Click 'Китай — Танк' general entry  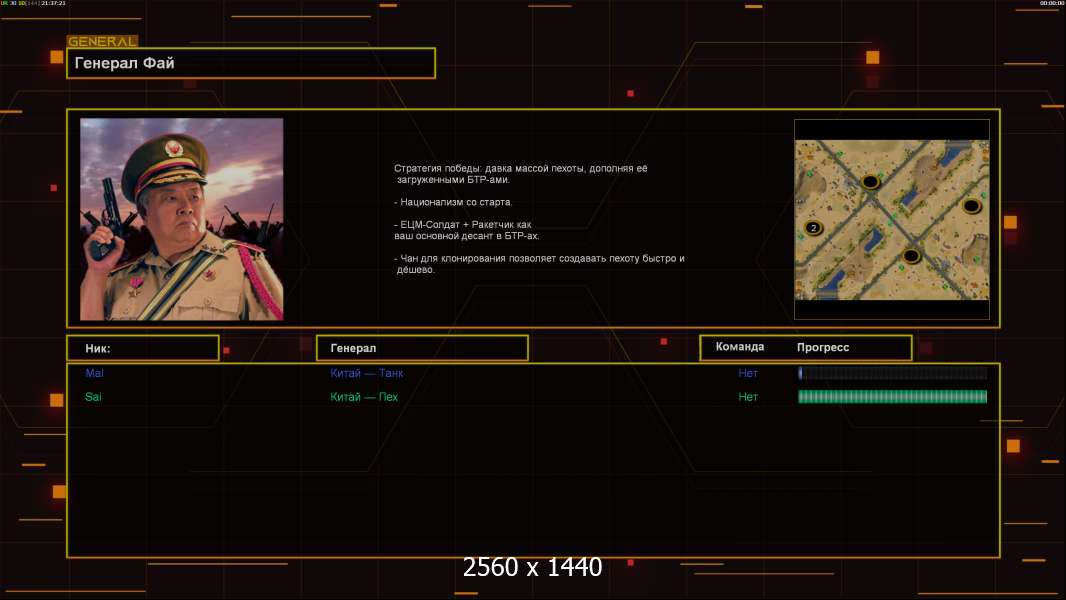click(x=366, y=373)
